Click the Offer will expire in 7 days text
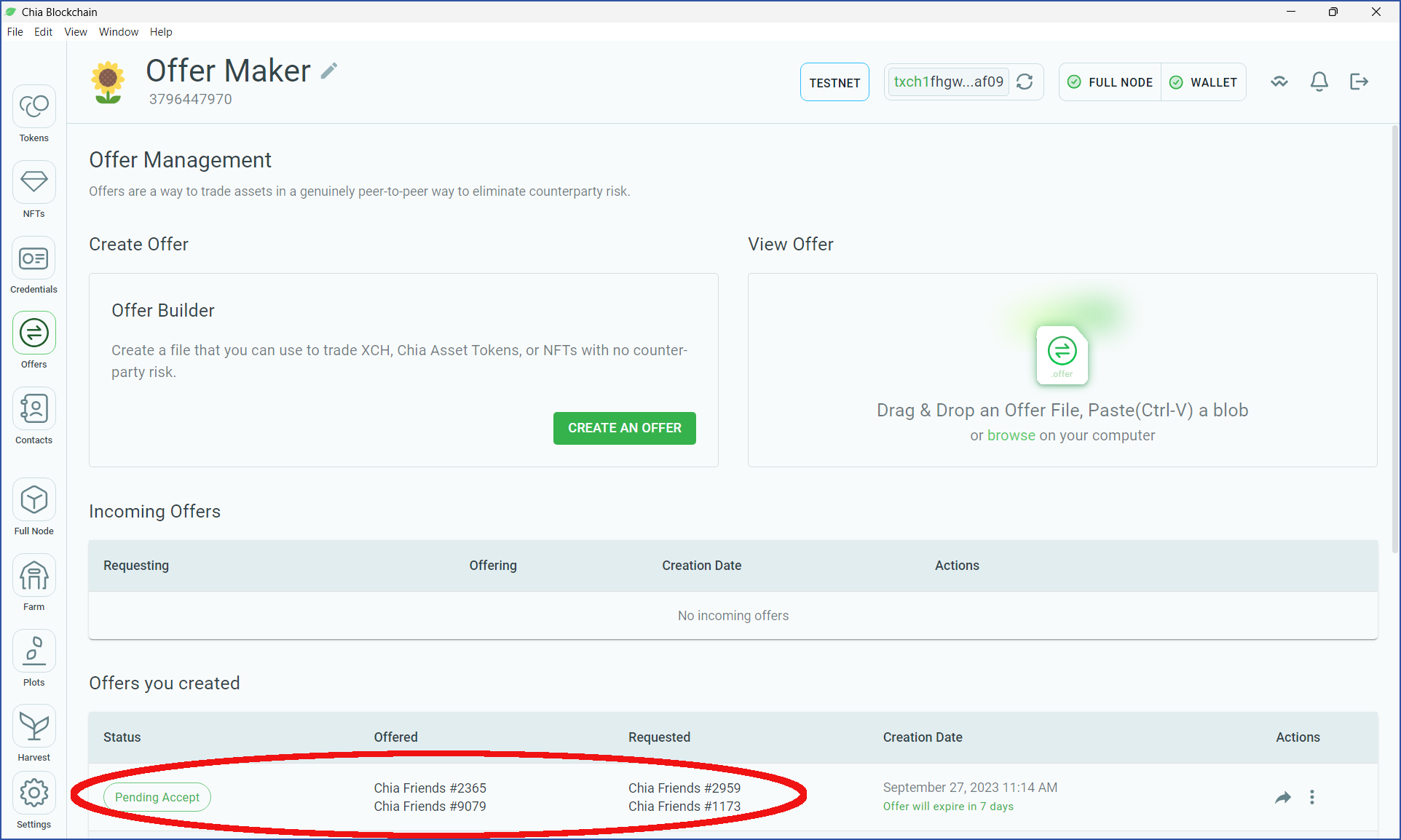 point(948,807)
